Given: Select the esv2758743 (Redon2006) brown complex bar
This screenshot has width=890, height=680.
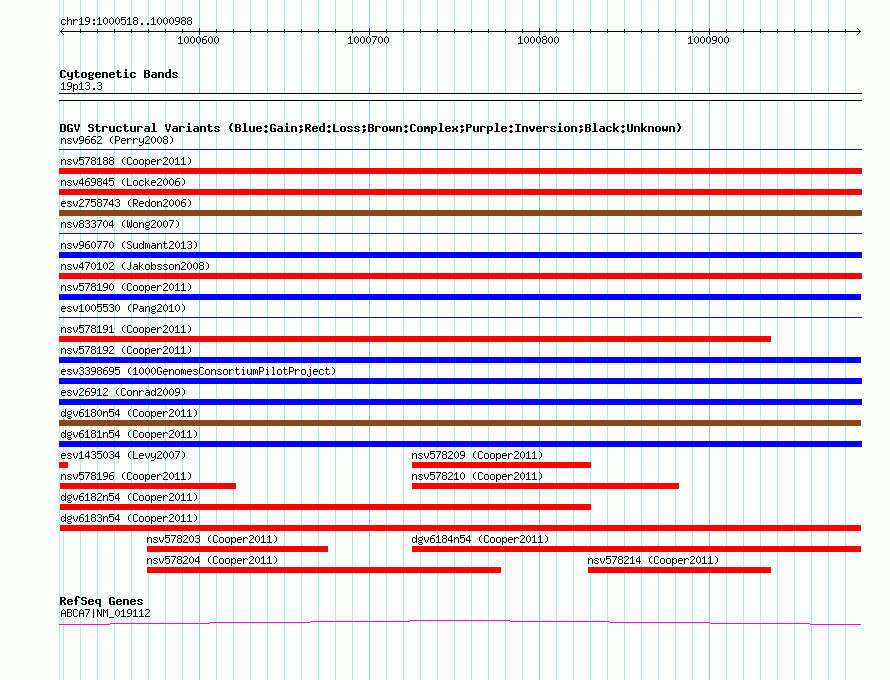Looking at the screenshot, I should click(x=460, y=213).
